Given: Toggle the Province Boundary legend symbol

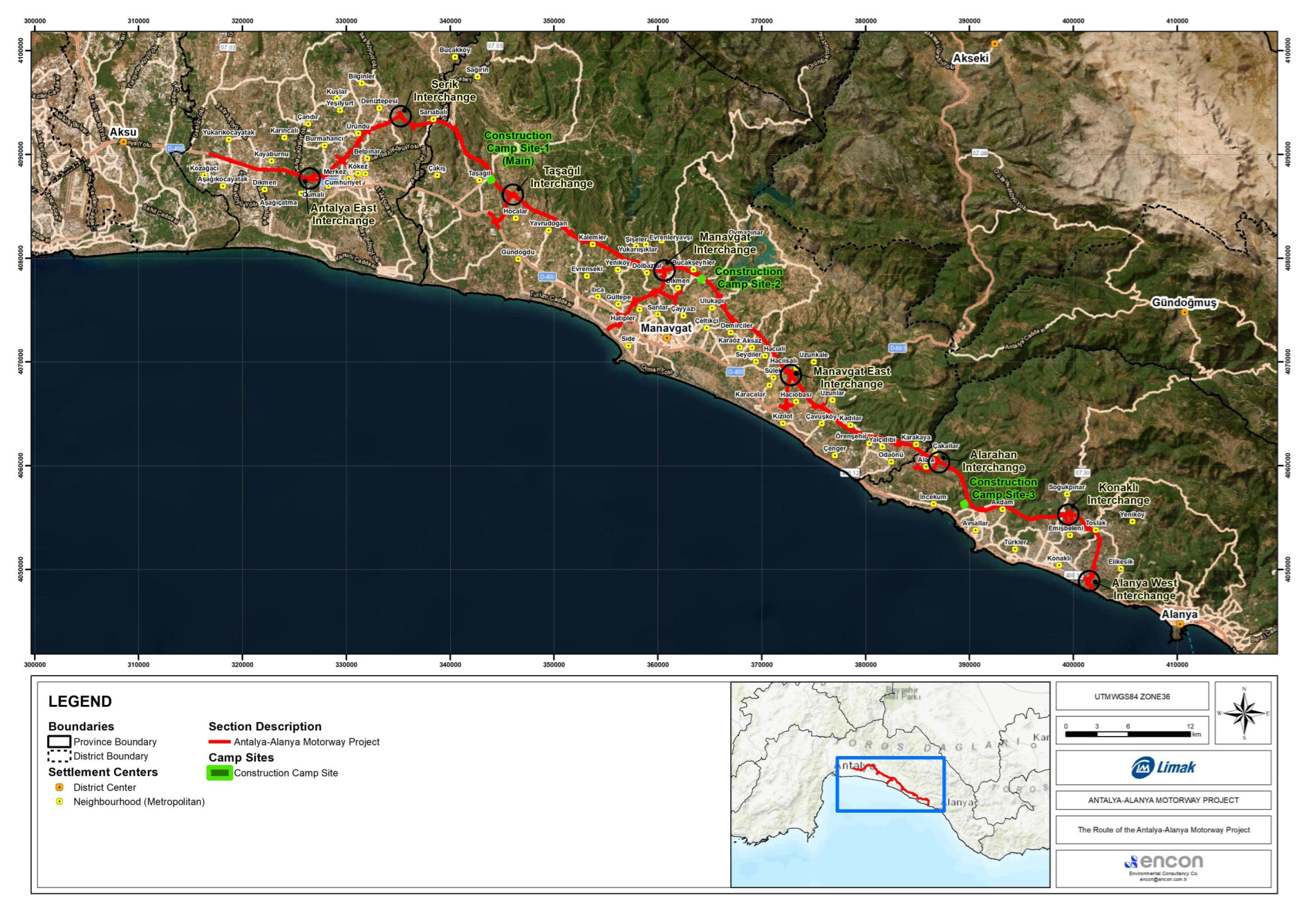Looking at the screenshot, I should [x=59, y=741].
